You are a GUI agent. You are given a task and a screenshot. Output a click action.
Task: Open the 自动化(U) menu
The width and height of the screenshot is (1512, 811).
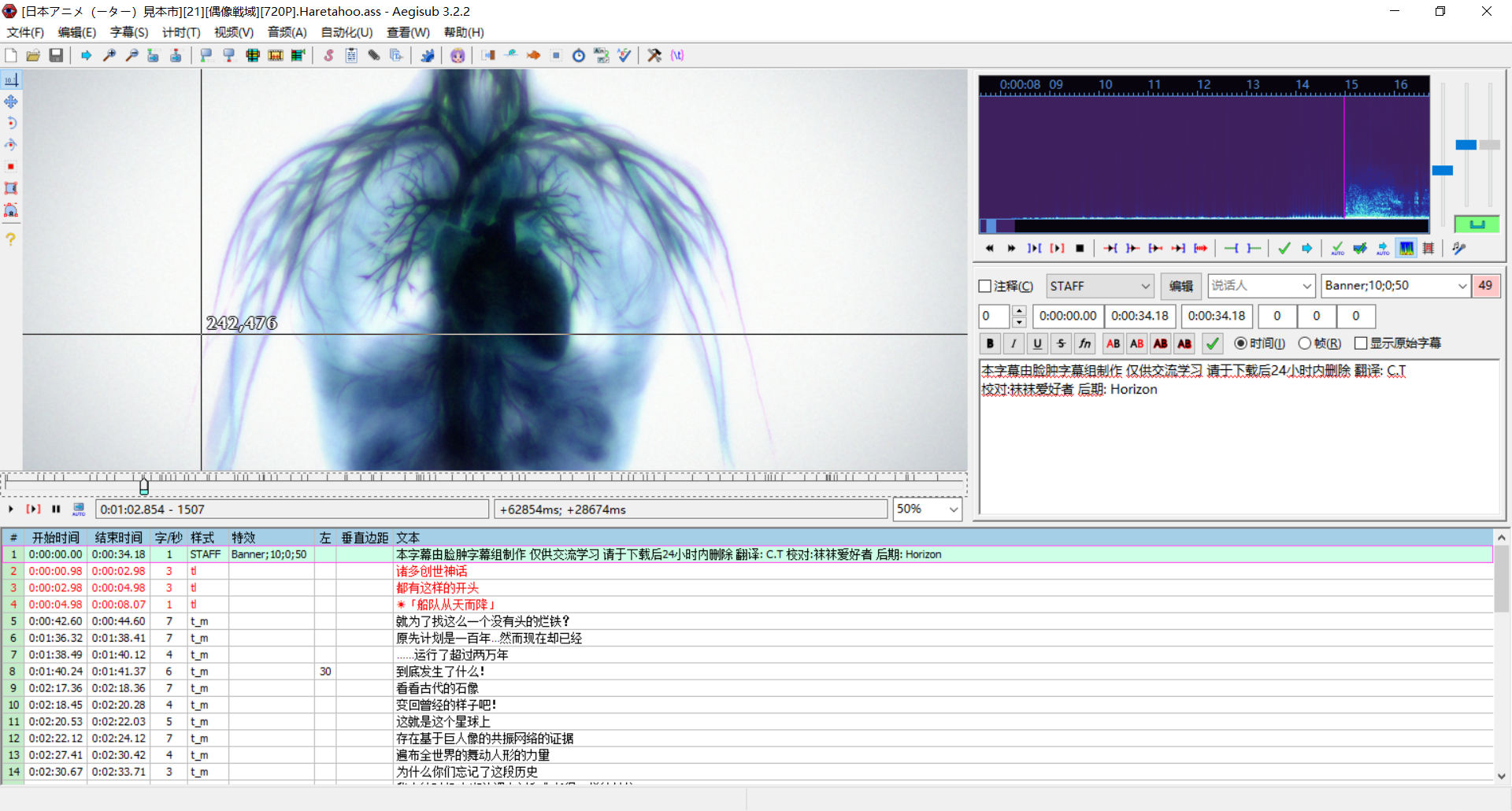[346, 32]
